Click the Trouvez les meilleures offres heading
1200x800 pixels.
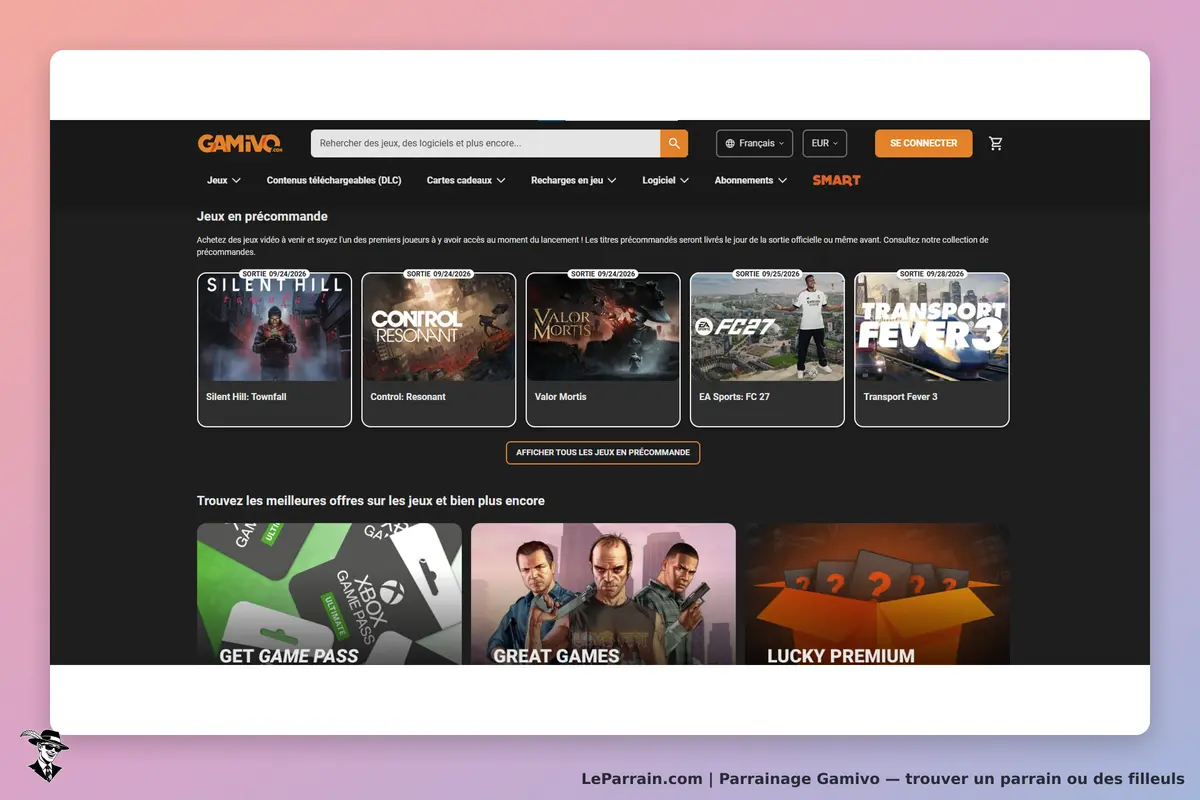(x=371, y=500)
